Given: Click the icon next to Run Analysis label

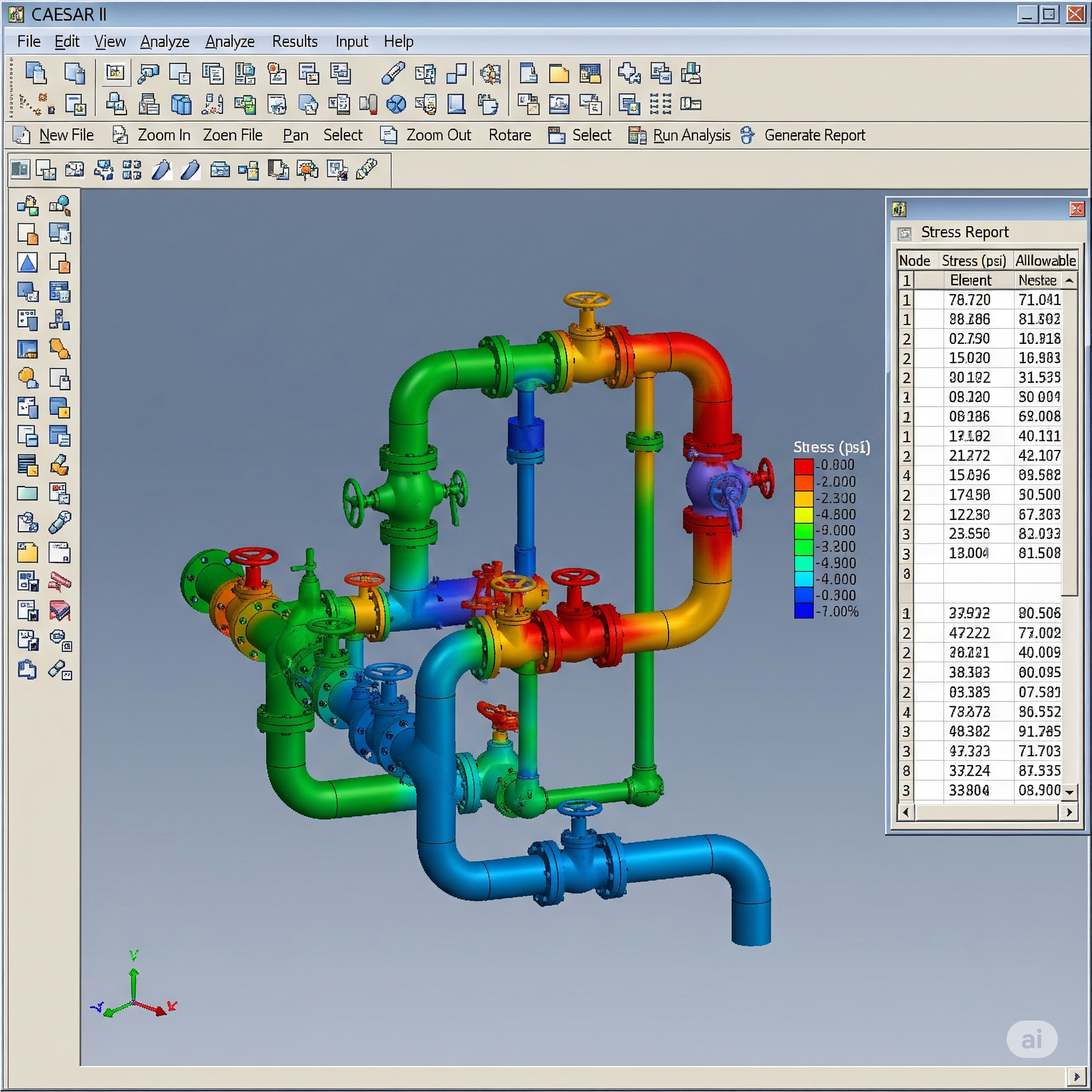Looking at the screenshot, I should click(637, 136).
